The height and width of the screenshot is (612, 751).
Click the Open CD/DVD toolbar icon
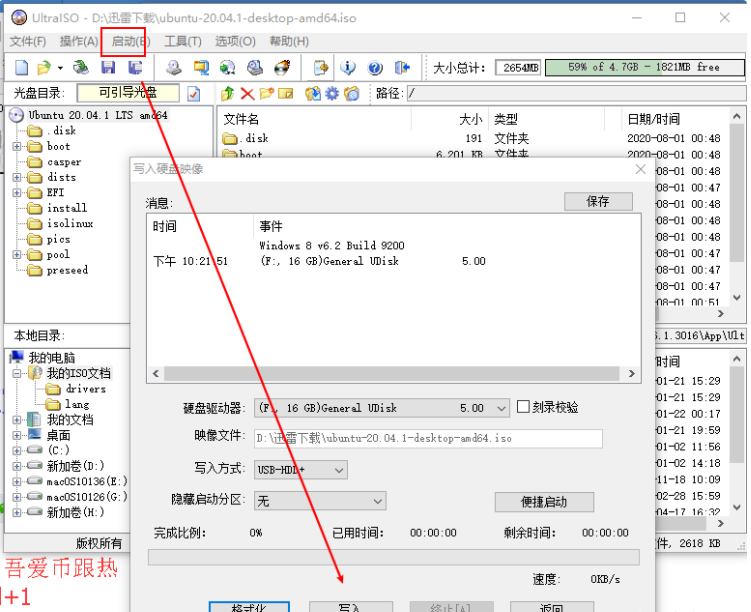(80, 68)
